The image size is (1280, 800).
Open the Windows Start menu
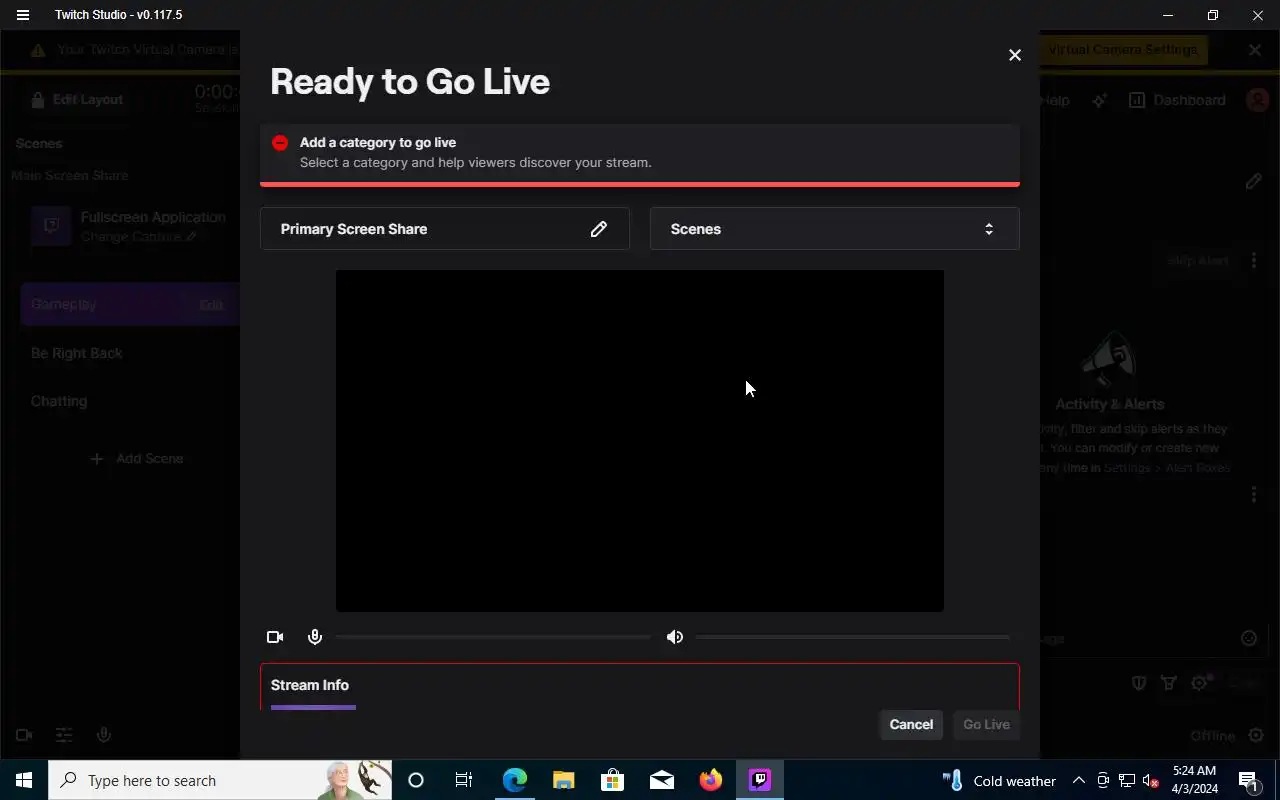point(24,781)
